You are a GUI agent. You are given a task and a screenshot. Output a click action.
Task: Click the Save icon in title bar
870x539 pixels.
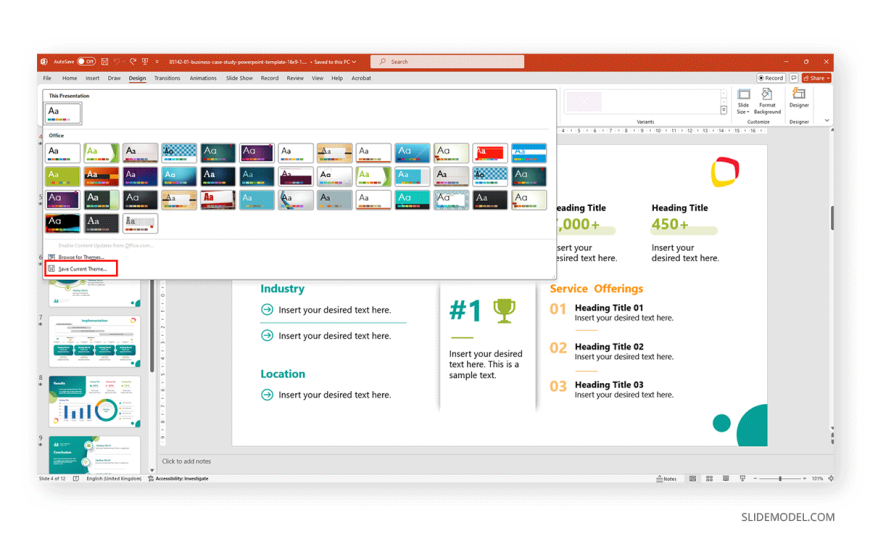coord(104,62)
